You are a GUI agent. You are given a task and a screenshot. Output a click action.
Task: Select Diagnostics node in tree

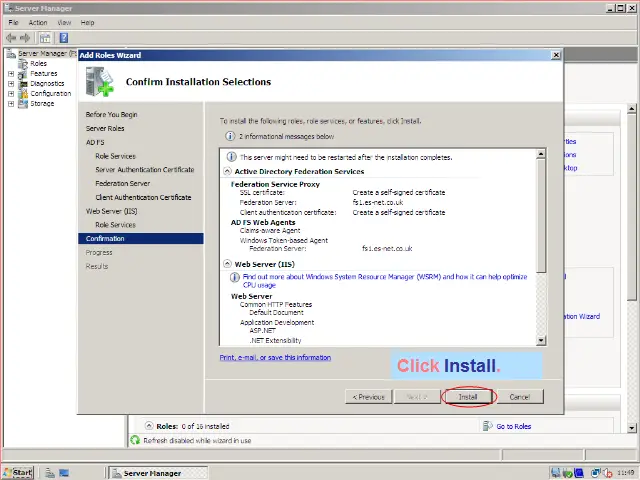(x=47, y=84)
